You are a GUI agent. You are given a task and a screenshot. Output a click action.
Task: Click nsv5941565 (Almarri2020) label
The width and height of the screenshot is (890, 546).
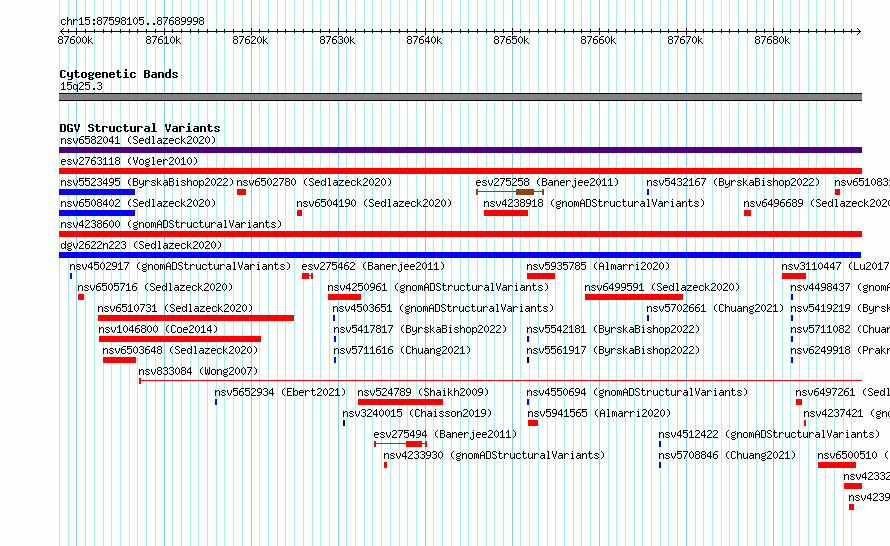pyautogui.click(x=599, y=413)
